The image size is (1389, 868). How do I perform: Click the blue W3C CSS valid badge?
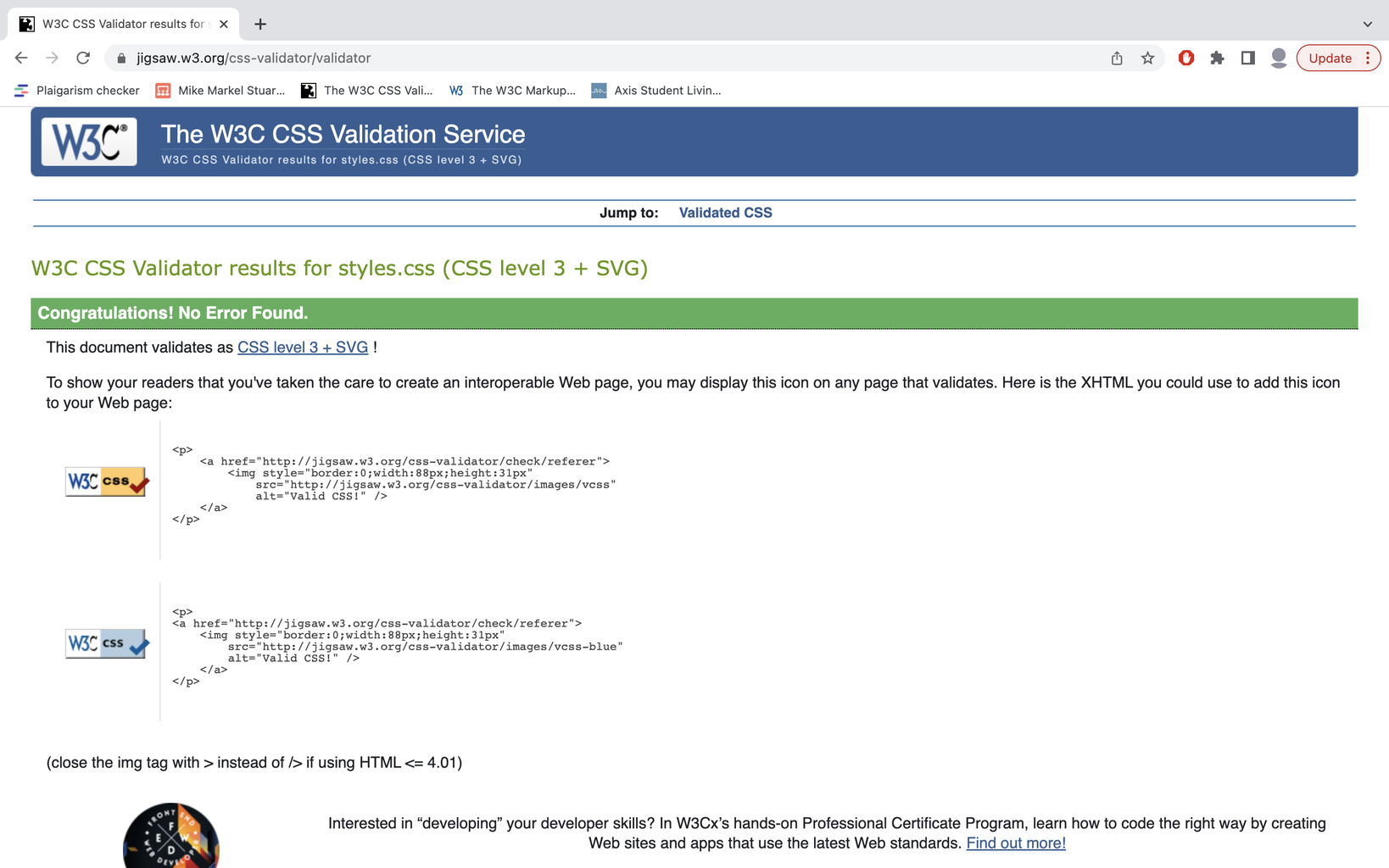[107, 643]
